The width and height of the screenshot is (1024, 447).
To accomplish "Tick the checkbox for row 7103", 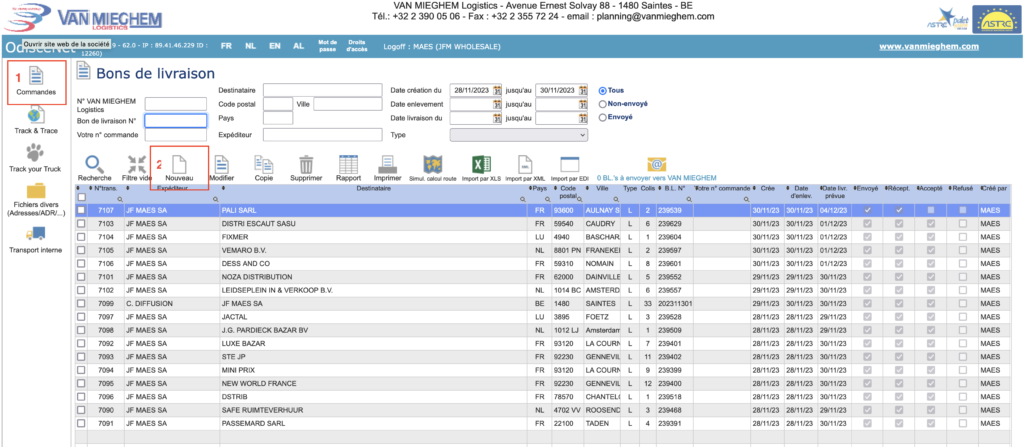I will [x=82, y=224].
